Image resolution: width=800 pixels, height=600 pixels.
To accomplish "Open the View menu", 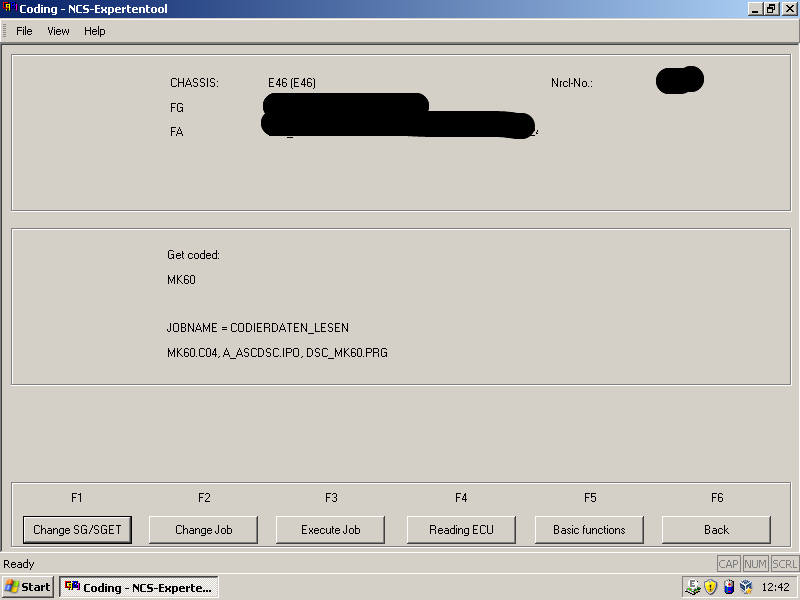I will [x=58, y=31].
